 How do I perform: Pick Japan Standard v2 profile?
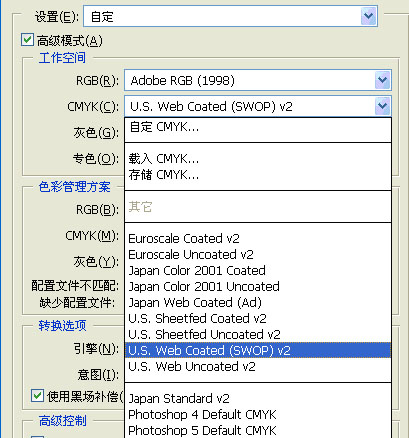(x=258, y=398)
